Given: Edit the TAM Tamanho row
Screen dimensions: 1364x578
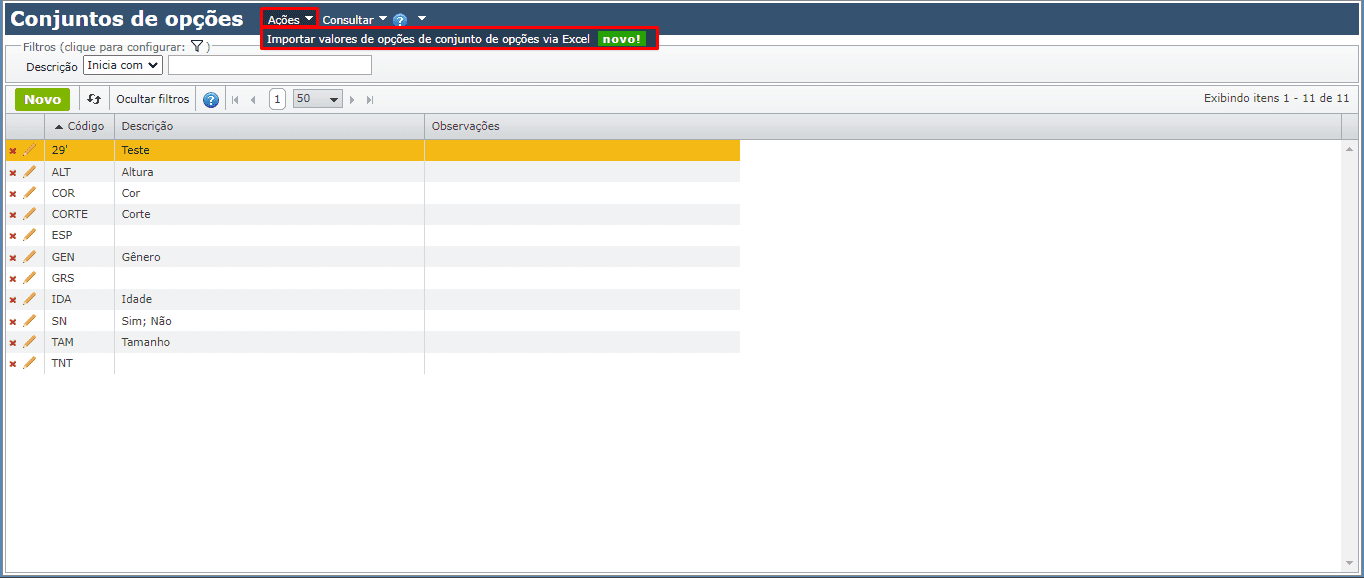Looking at the screenshot, I should point(30,342).
